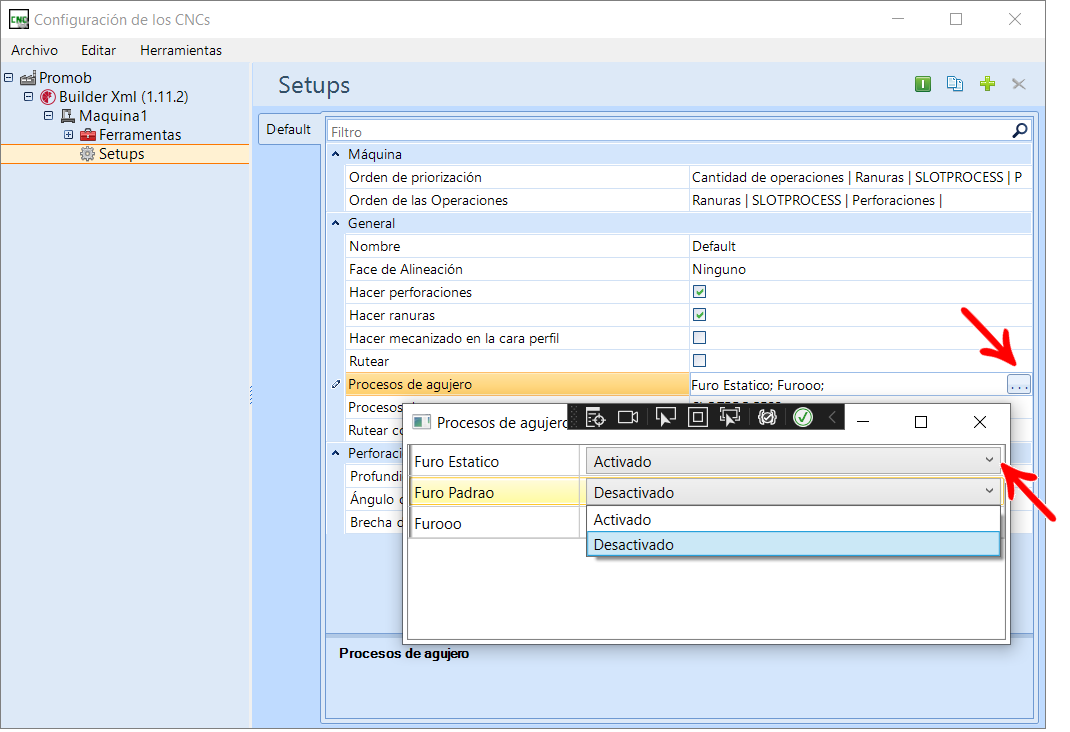Click the Maquina1 machine icon
Screen dimensions: 1070x732
click(68, 116)
